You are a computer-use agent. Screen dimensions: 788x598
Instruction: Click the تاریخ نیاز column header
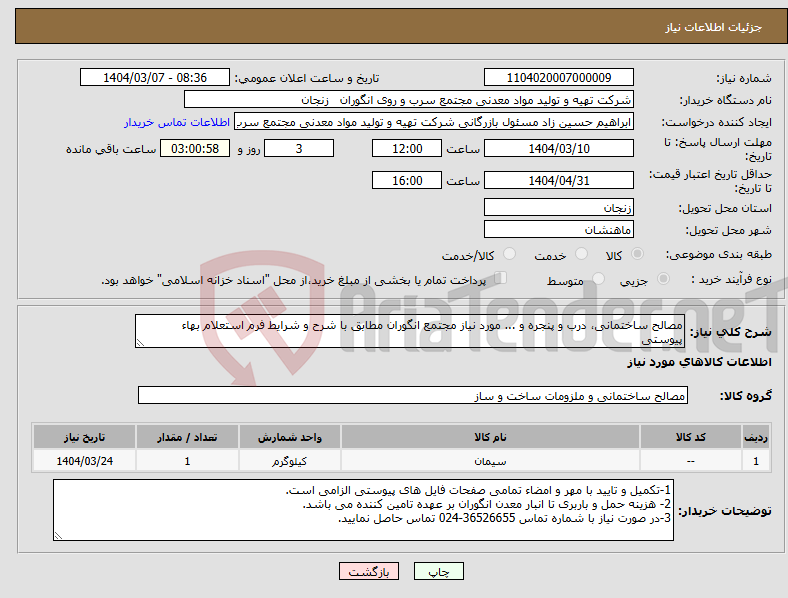pyautogui.click(x=84, y=437)
